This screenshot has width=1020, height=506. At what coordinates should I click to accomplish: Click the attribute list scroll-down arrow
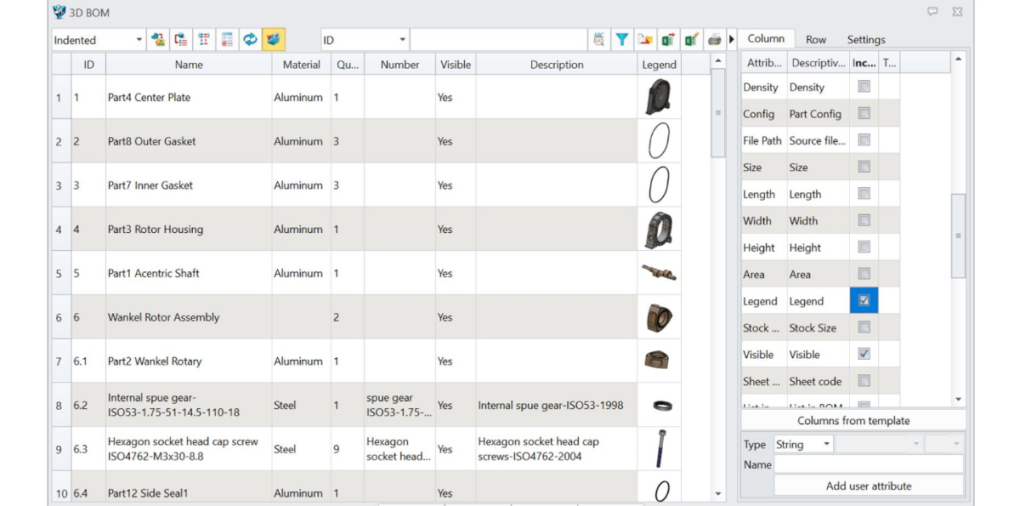click(x=958, y=399)
